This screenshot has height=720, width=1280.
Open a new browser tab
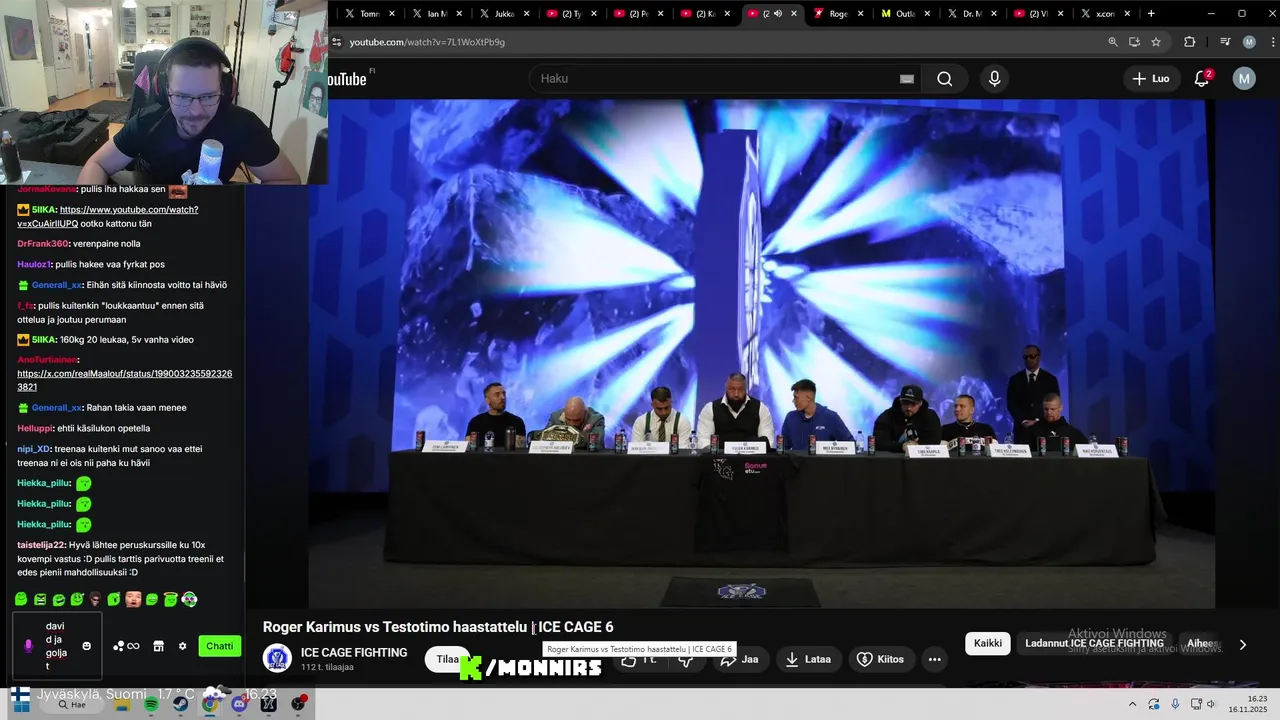pos(1151,13)
